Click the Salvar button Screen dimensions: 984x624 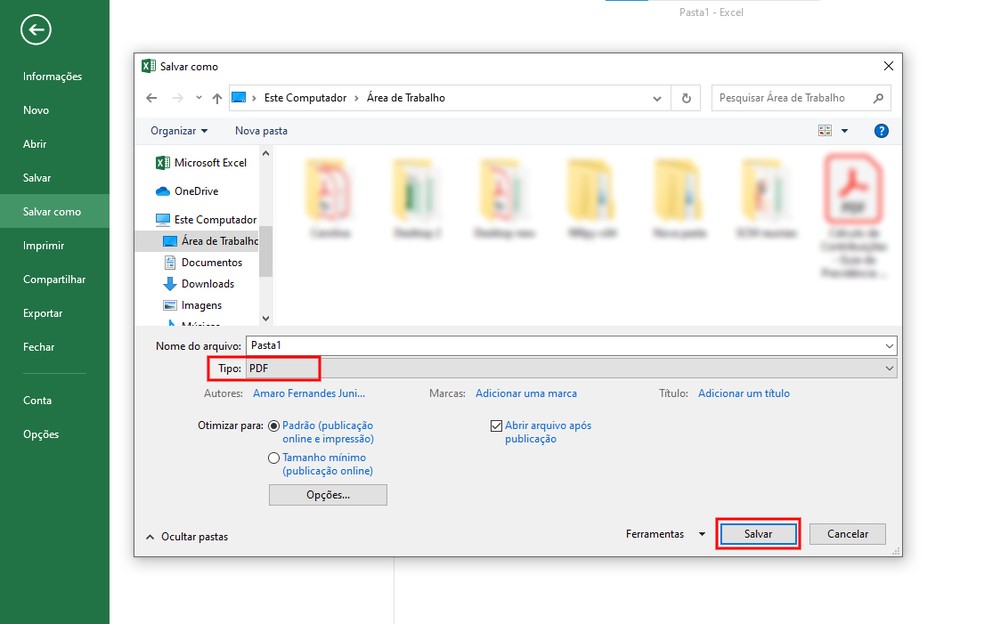(758, 533)
